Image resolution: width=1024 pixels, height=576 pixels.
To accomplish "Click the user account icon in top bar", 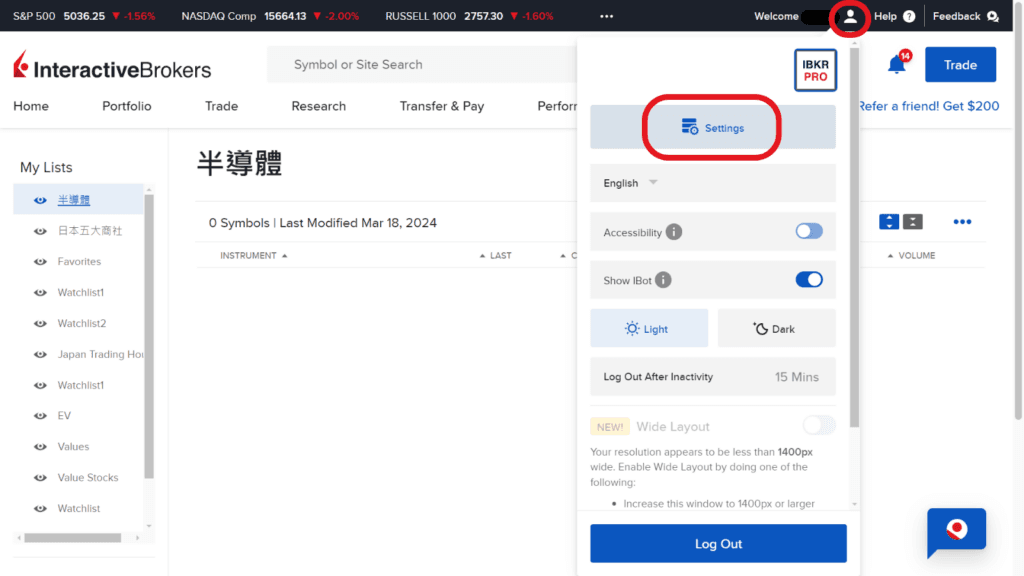I will pos(849,16).
